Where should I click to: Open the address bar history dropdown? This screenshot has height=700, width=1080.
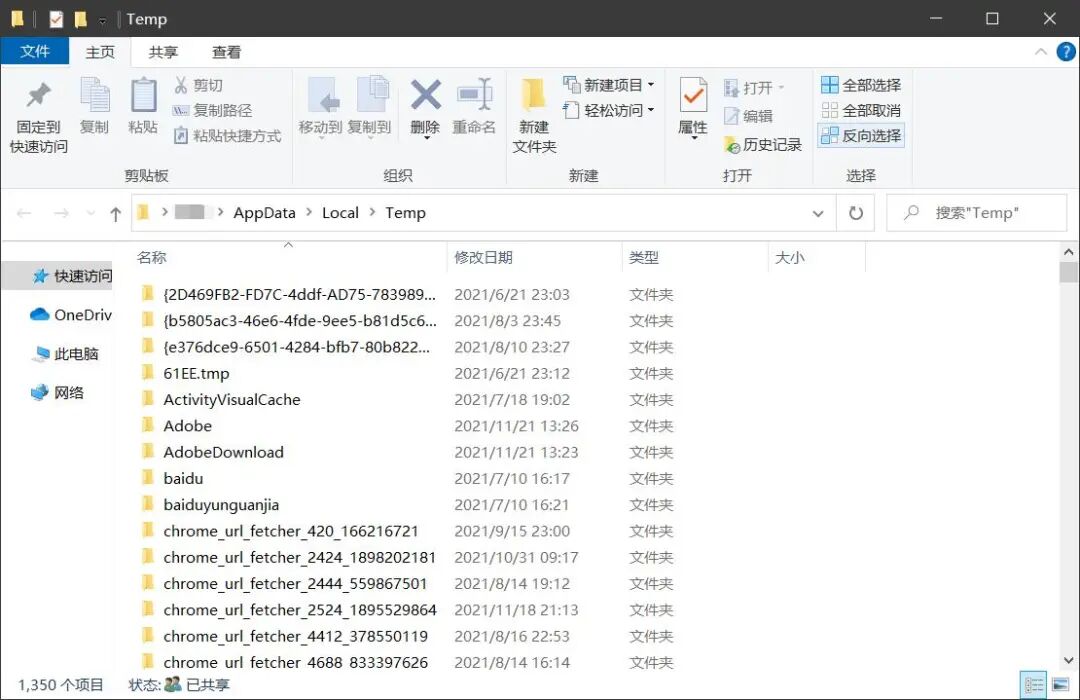pyautogui.click(x=818, y=213)
